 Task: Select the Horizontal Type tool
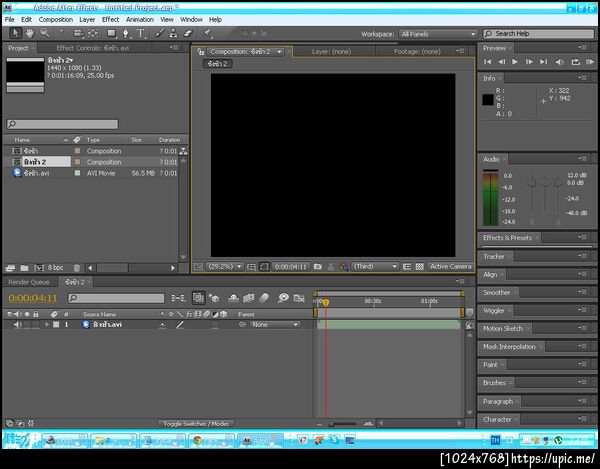(x=141, y=33)
